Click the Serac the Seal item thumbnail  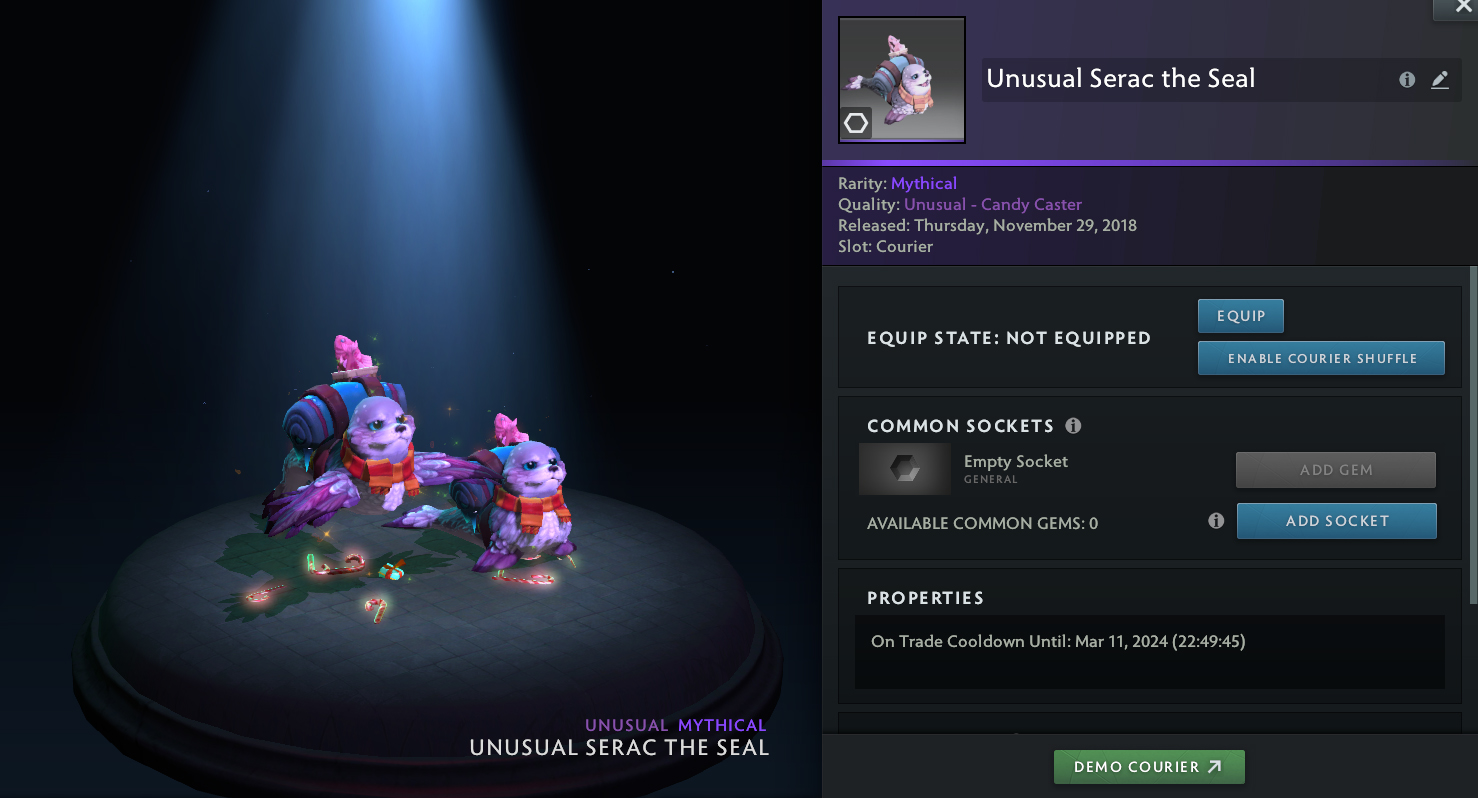point(901,79)
